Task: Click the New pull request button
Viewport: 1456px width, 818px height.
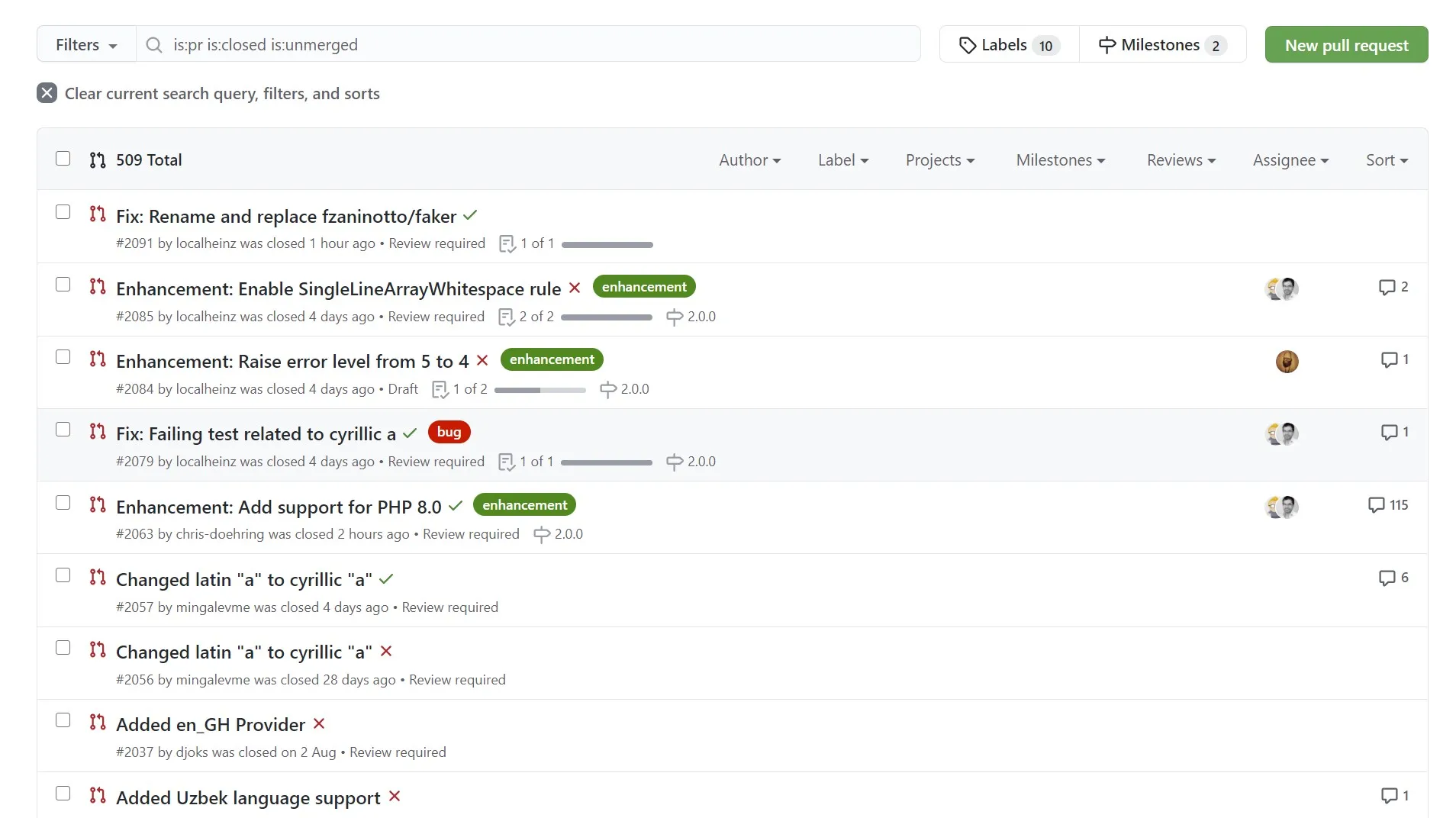Action: click(x=1346, y=45)
